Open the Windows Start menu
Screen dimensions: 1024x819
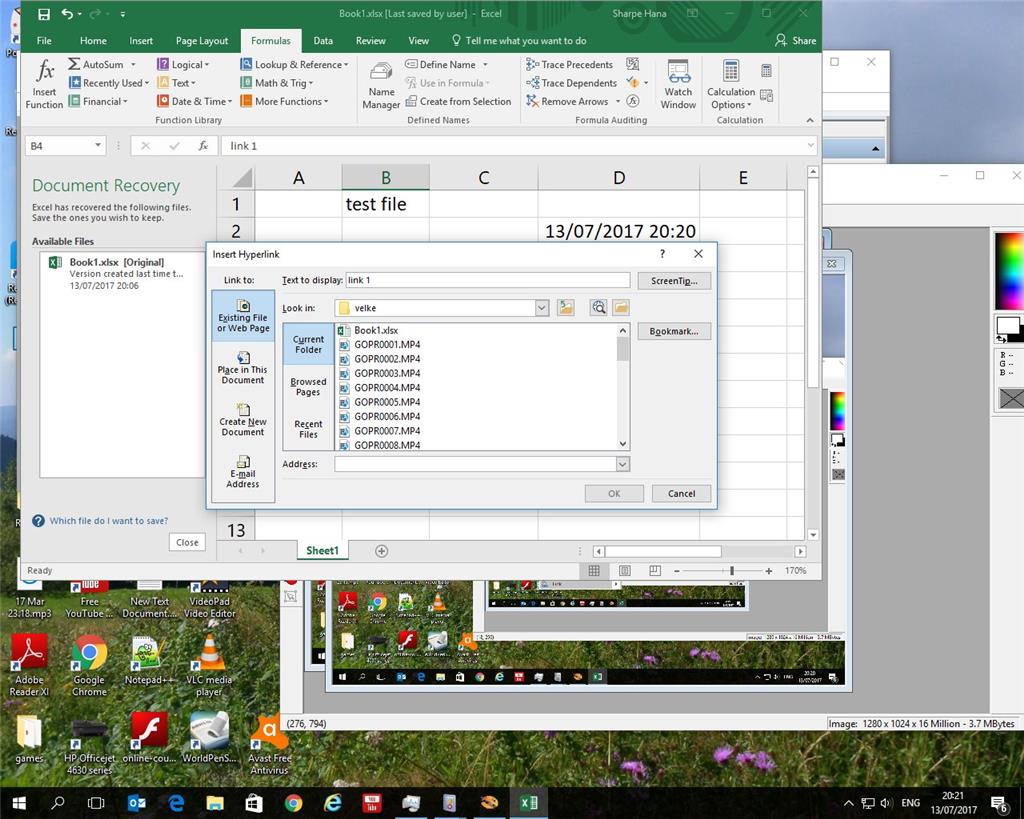click(18, 803)
